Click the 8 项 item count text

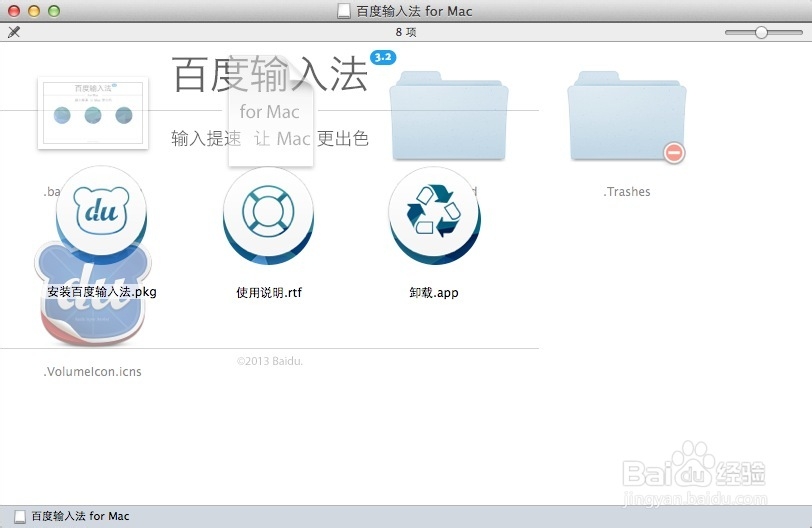click(x=406, y=32)
